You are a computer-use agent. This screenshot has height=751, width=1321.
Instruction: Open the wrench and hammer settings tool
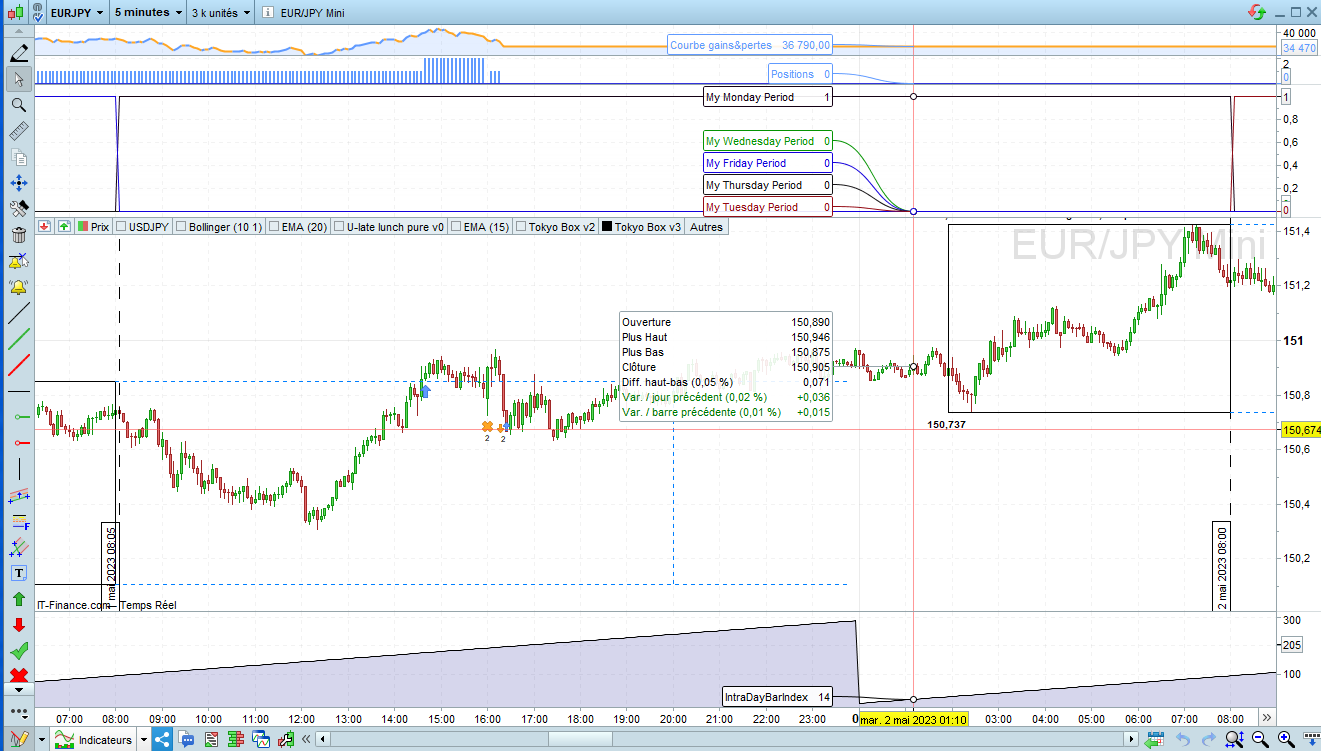[18, 209]
